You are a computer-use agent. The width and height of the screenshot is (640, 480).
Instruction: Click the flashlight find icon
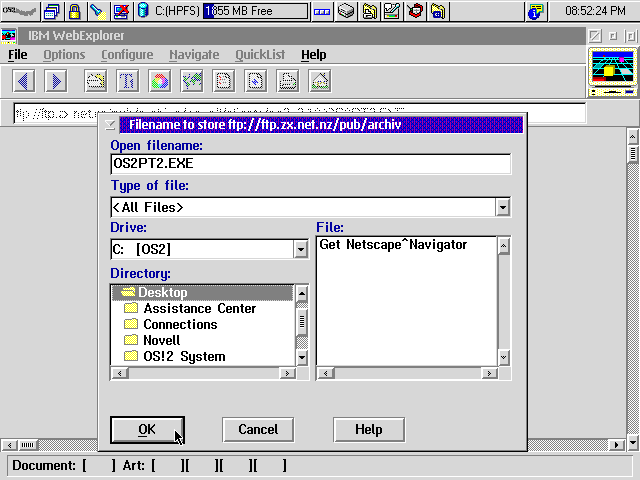pos(98,11)
